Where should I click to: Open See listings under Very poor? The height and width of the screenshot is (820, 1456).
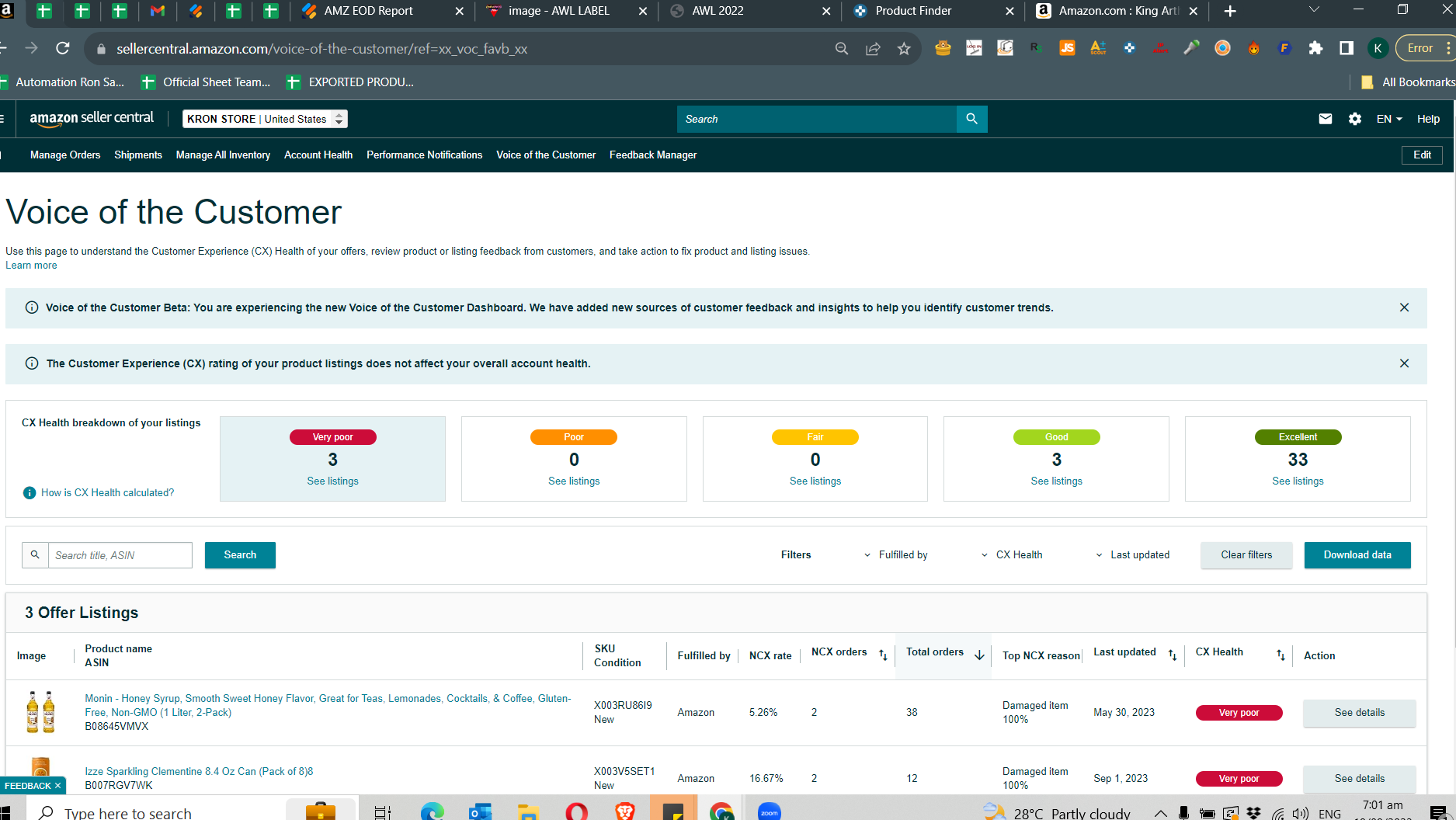pos(332,481)
